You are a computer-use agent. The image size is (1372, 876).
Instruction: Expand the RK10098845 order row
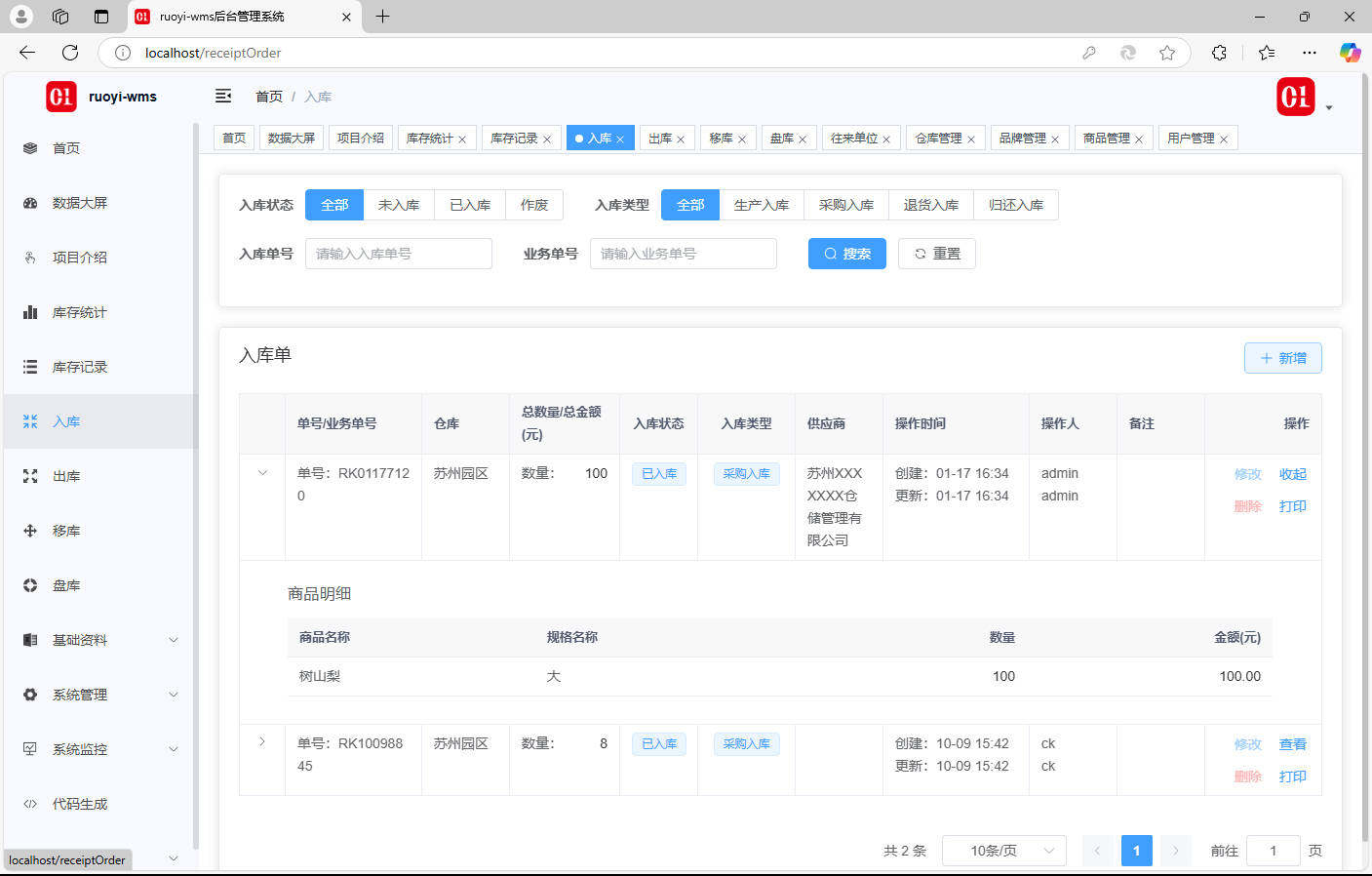coord(262,742)
